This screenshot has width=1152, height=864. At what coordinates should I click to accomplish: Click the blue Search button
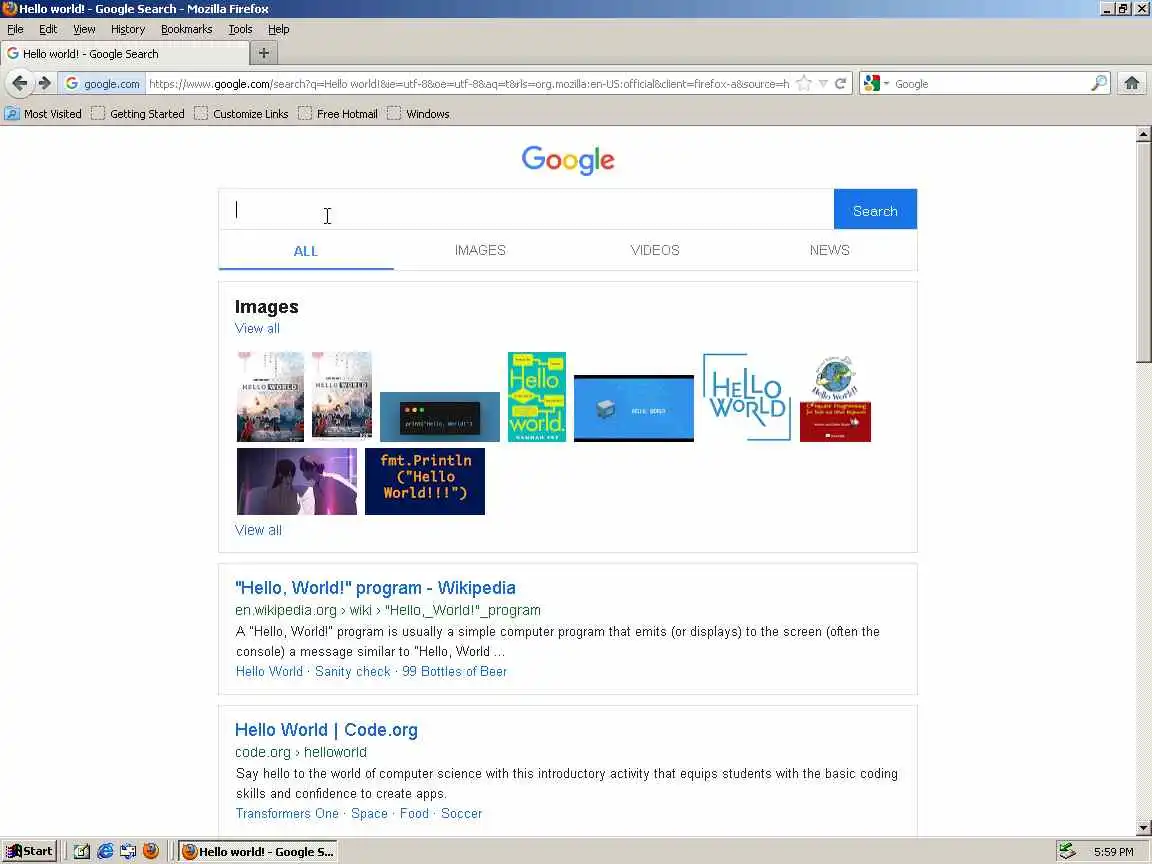click(x=875, y=210)
